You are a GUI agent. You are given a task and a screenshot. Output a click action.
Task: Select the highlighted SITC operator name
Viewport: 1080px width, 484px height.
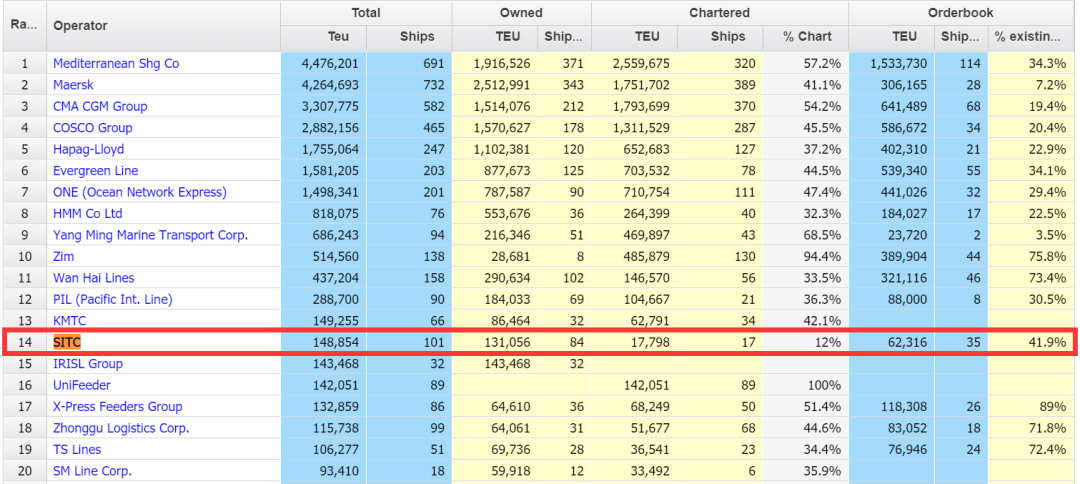(x=67, y=342)
